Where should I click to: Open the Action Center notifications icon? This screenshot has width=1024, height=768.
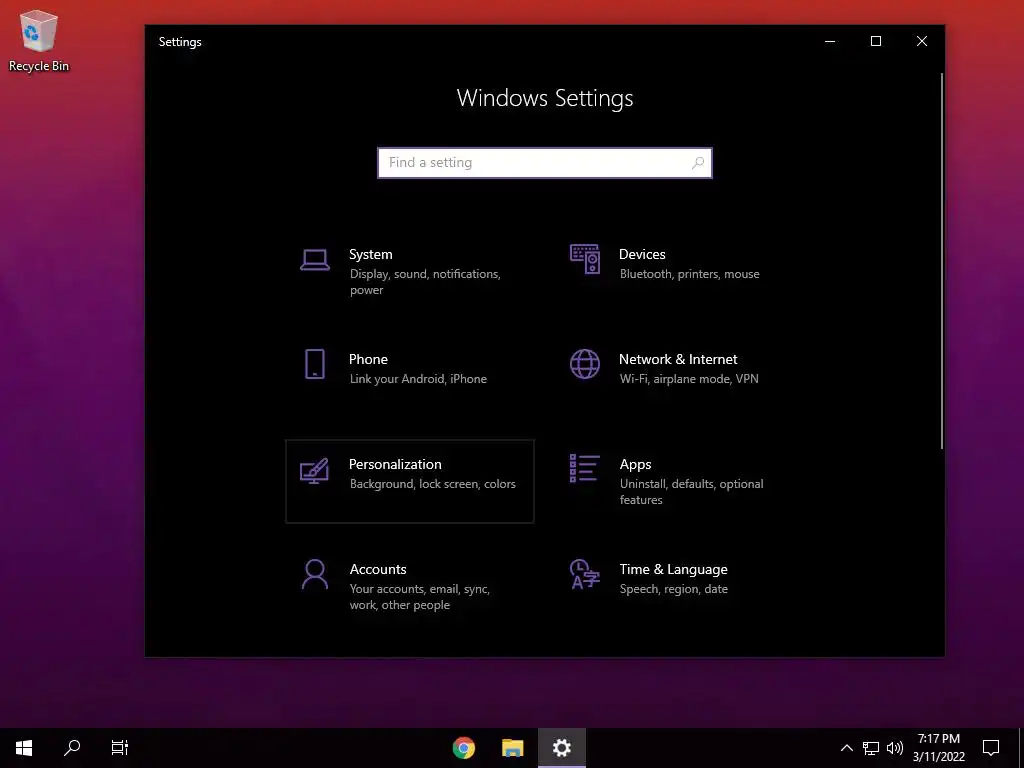click(991, 748)
